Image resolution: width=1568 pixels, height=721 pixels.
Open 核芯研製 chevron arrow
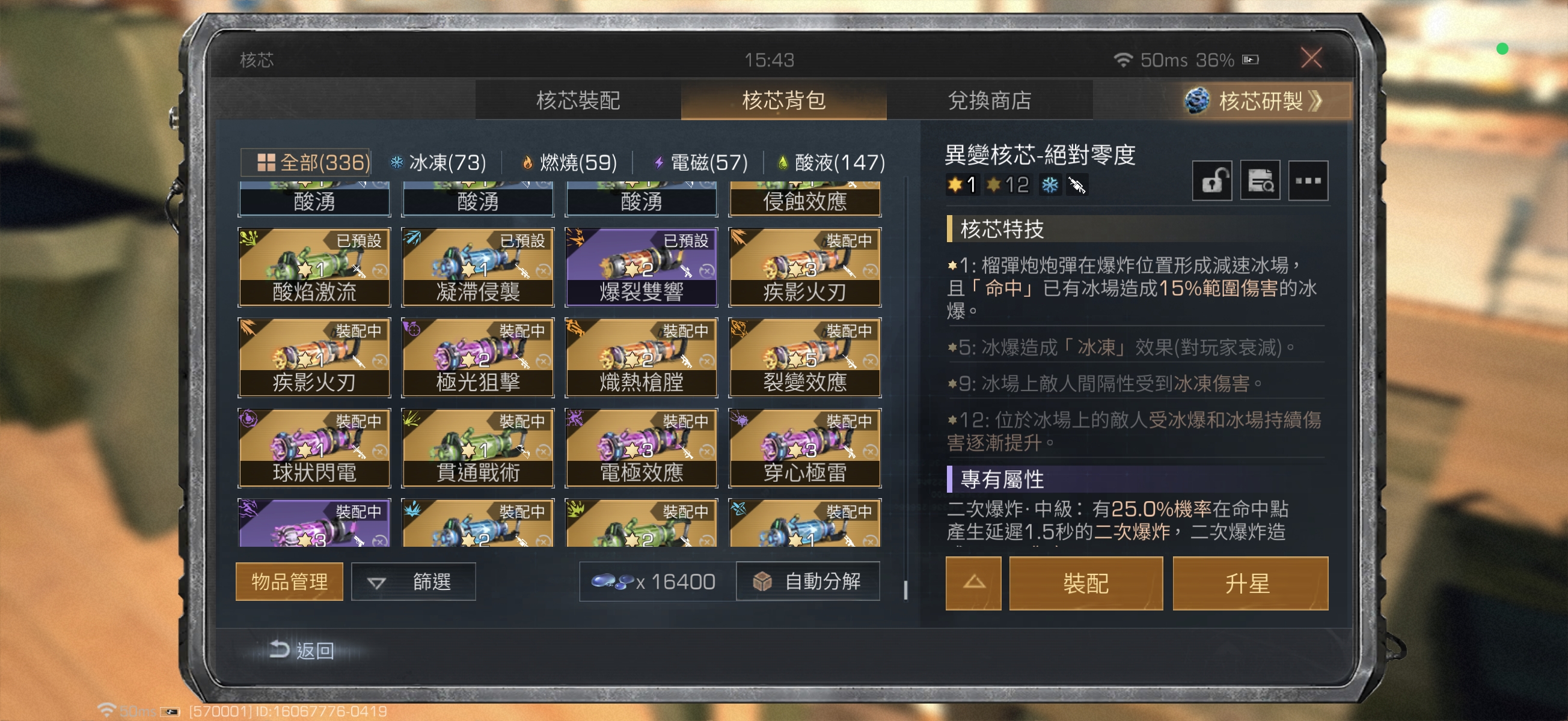point(1315,100)
